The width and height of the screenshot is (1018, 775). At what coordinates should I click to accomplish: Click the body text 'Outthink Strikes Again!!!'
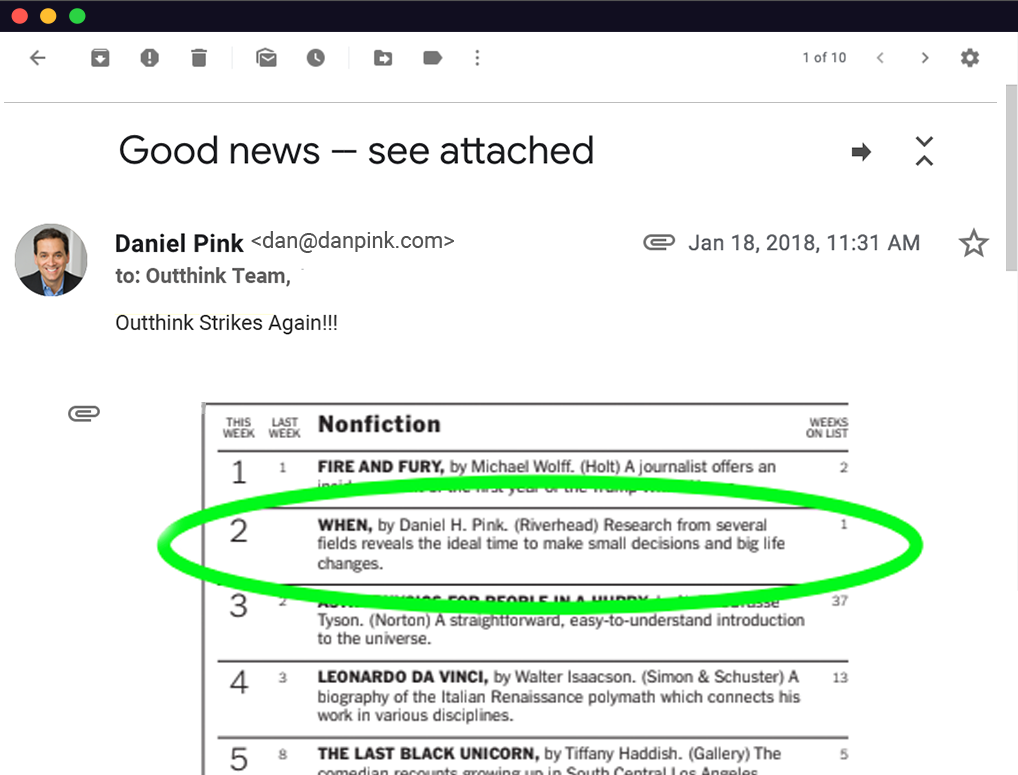pyautogui.click(x=227, y=323)
